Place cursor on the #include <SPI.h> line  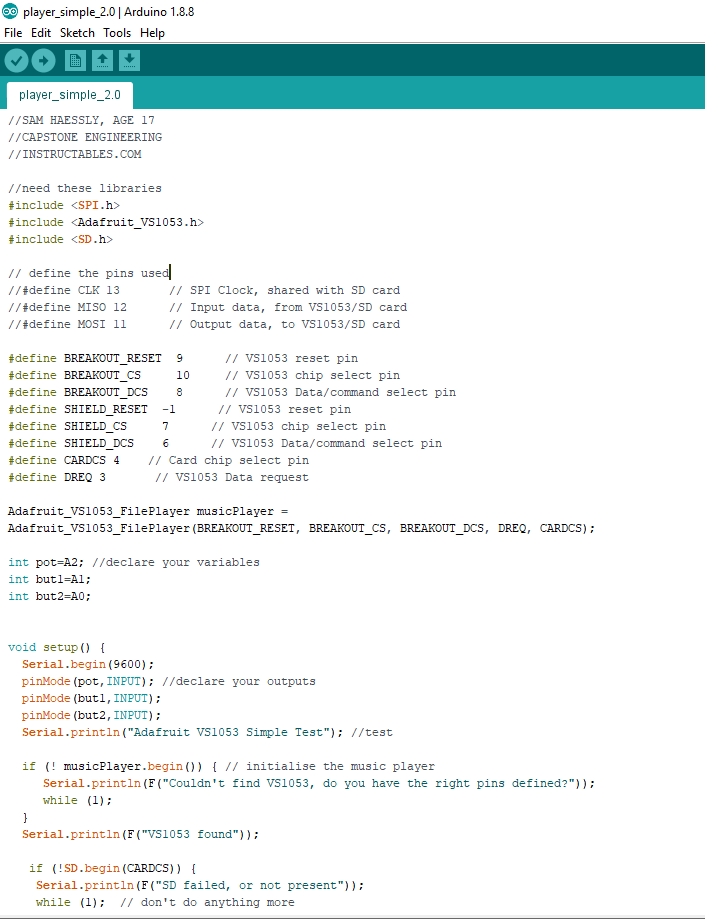click(x=64, y=205)
